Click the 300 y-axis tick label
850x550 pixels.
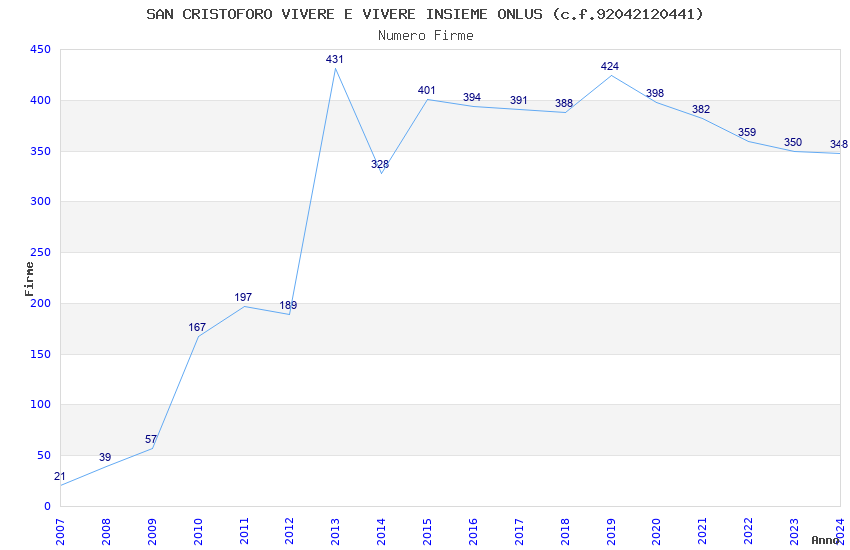40,202
